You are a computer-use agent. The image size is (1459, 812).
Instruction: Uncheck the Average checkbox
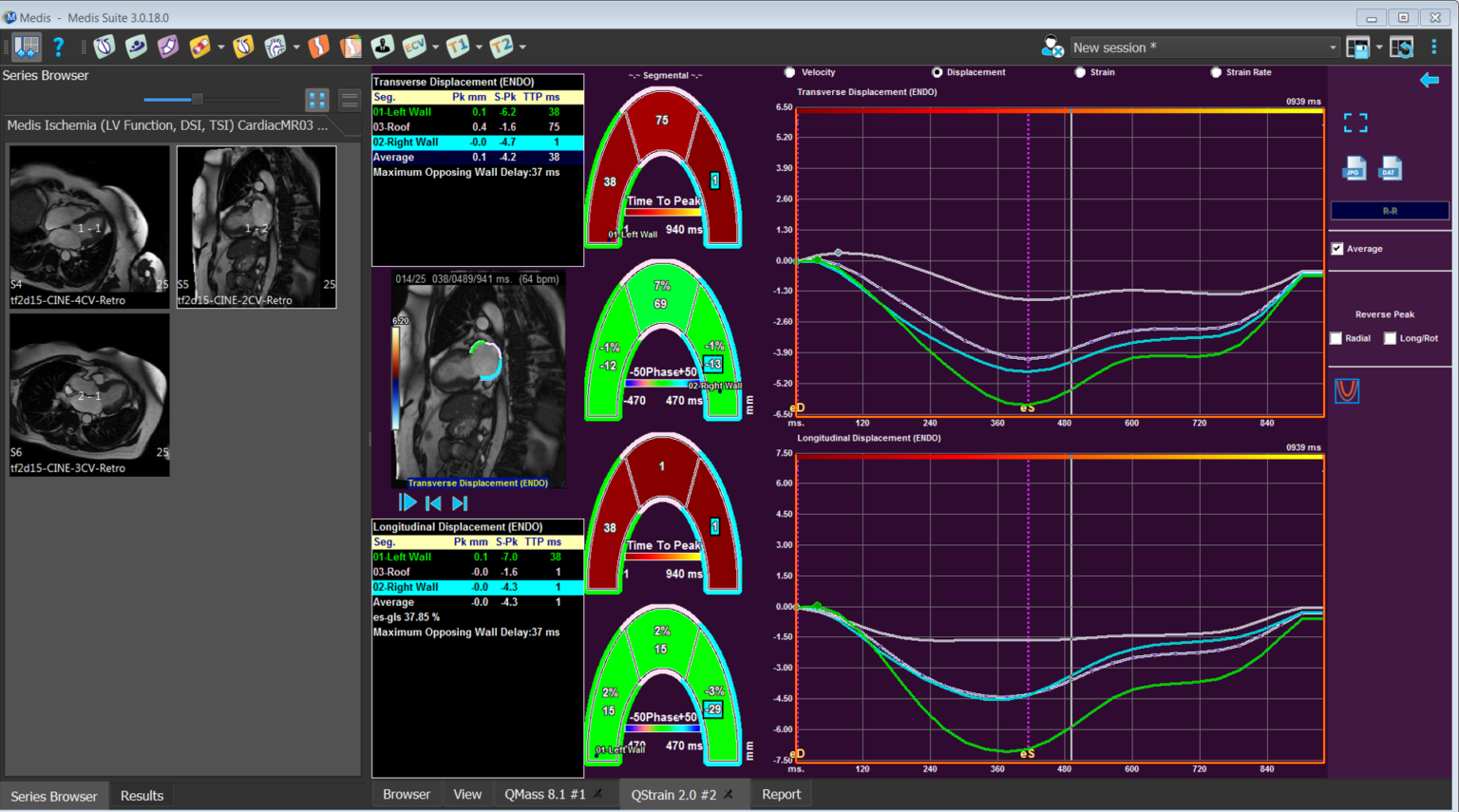(1337, 249)
